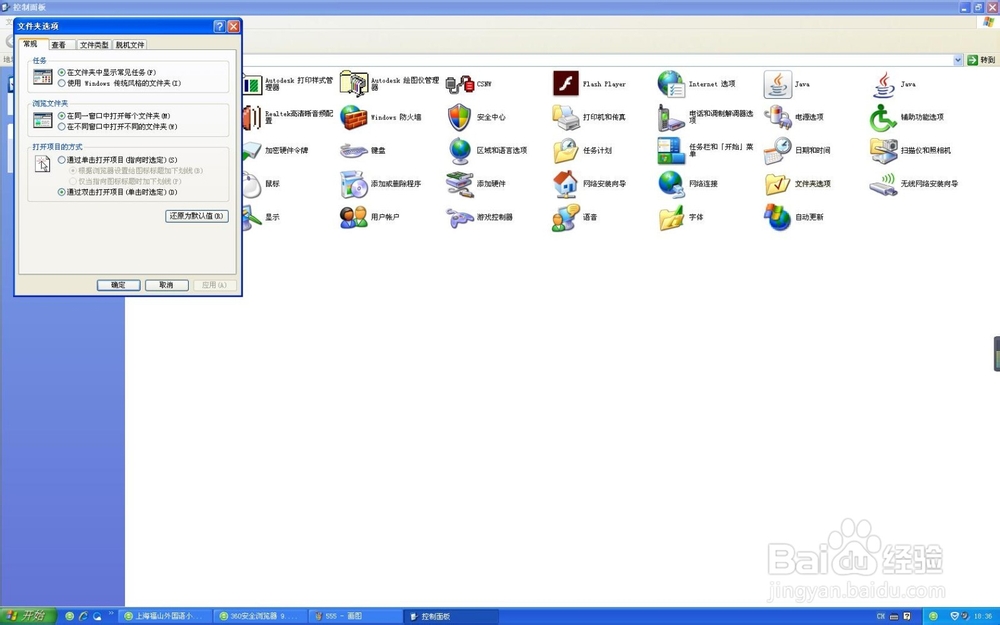This screenshot has height=625, width=1000.
Task: Select 在同一窗口中打开每个文件夹 option
Action: tap(62, 116)
